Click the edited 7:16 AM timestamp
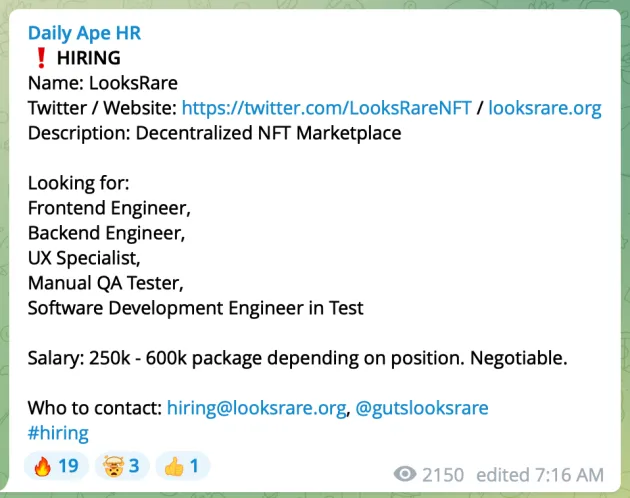Screen dimensions: 630x498 point(540,475)
